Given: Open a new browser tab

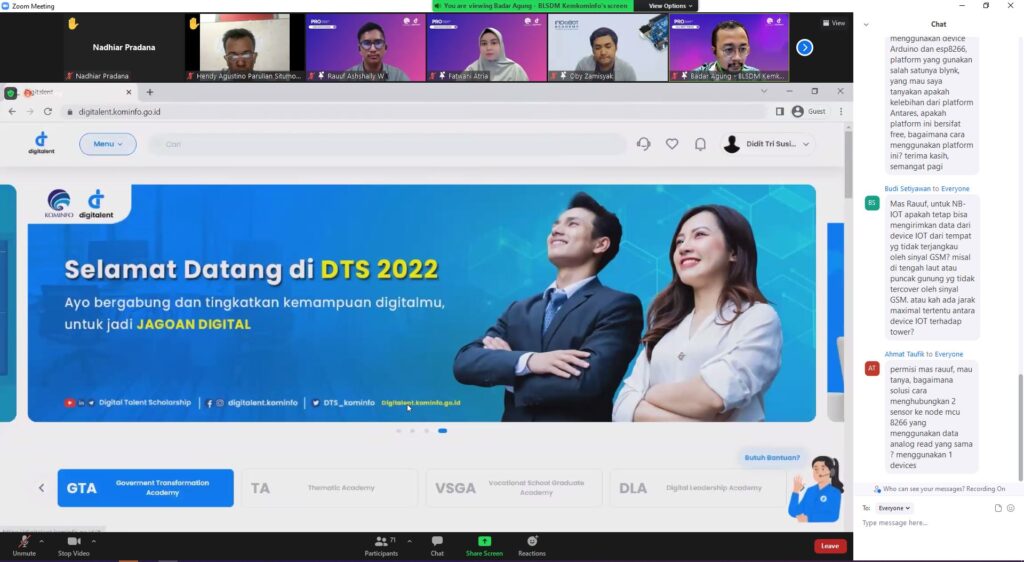Looking at the screenshot, I should point(150,92).
